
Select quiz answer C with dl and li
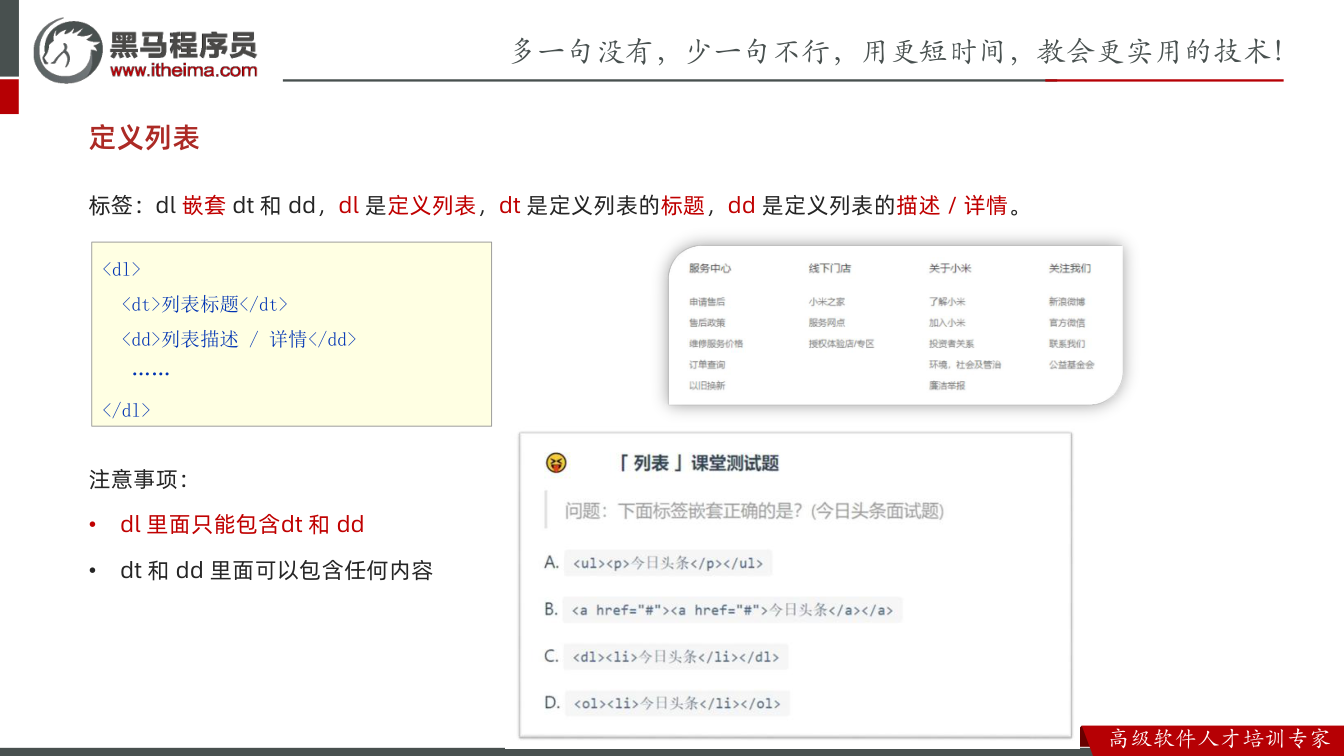click(675, 657)
